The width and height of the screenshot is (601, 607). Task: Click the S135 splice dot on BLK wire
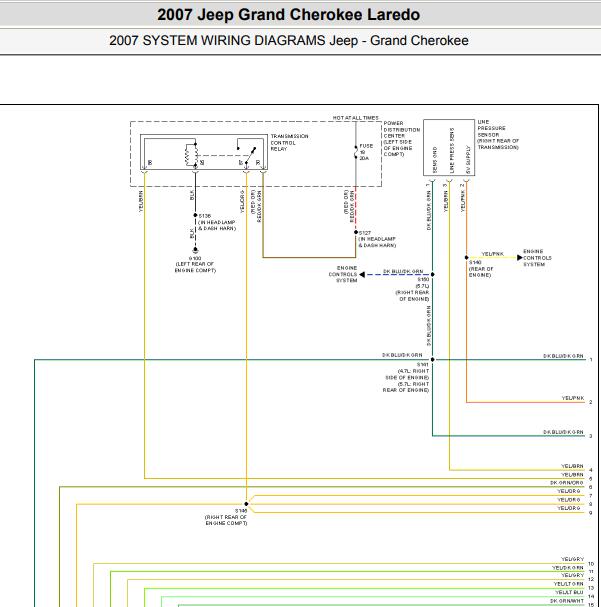[195, 215]
